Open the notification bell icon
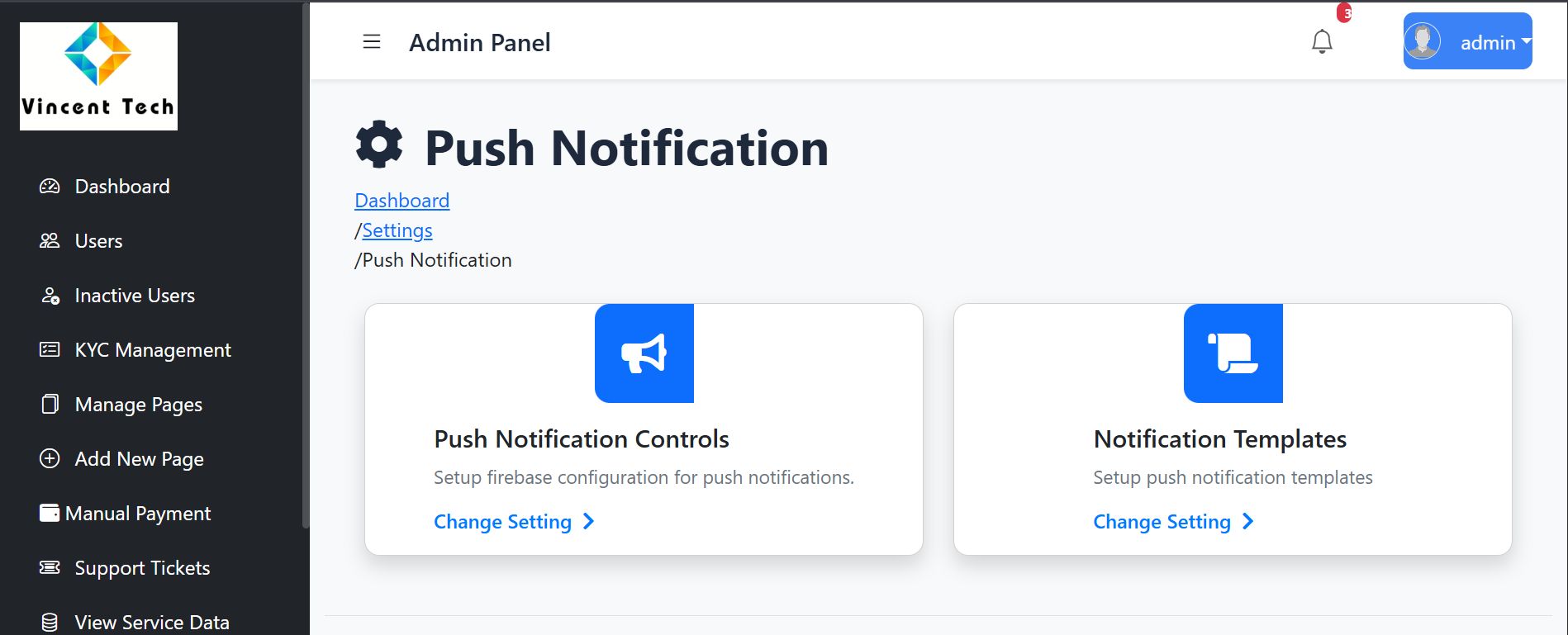Image resolution: width=1568 pixels, height=635 pixels. (1322, 41)
